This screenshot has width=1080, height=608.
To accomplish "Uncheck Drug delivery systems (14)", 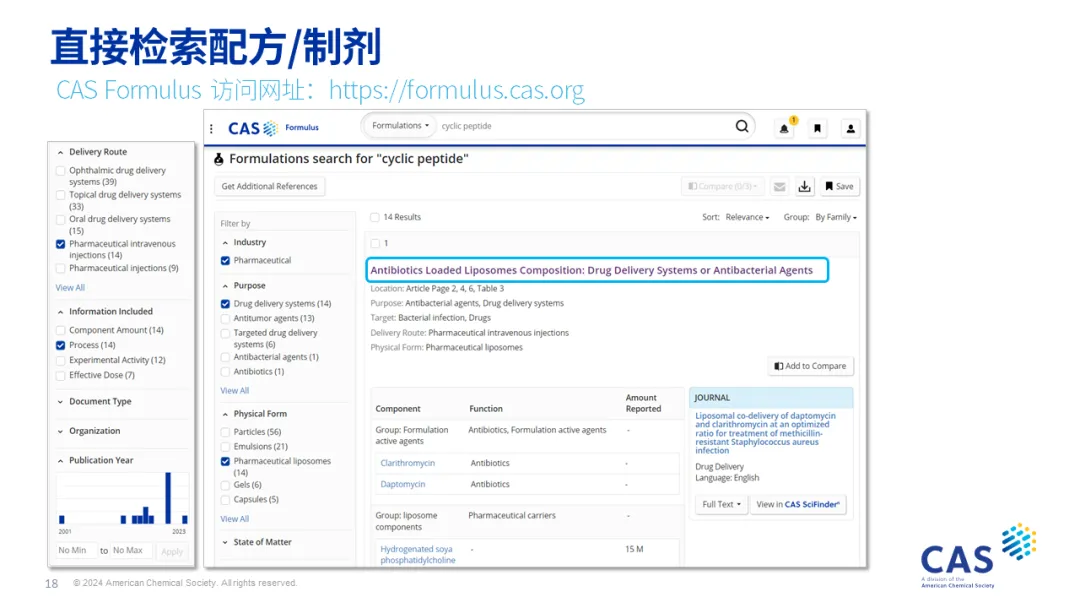I will tap(225, 304).
